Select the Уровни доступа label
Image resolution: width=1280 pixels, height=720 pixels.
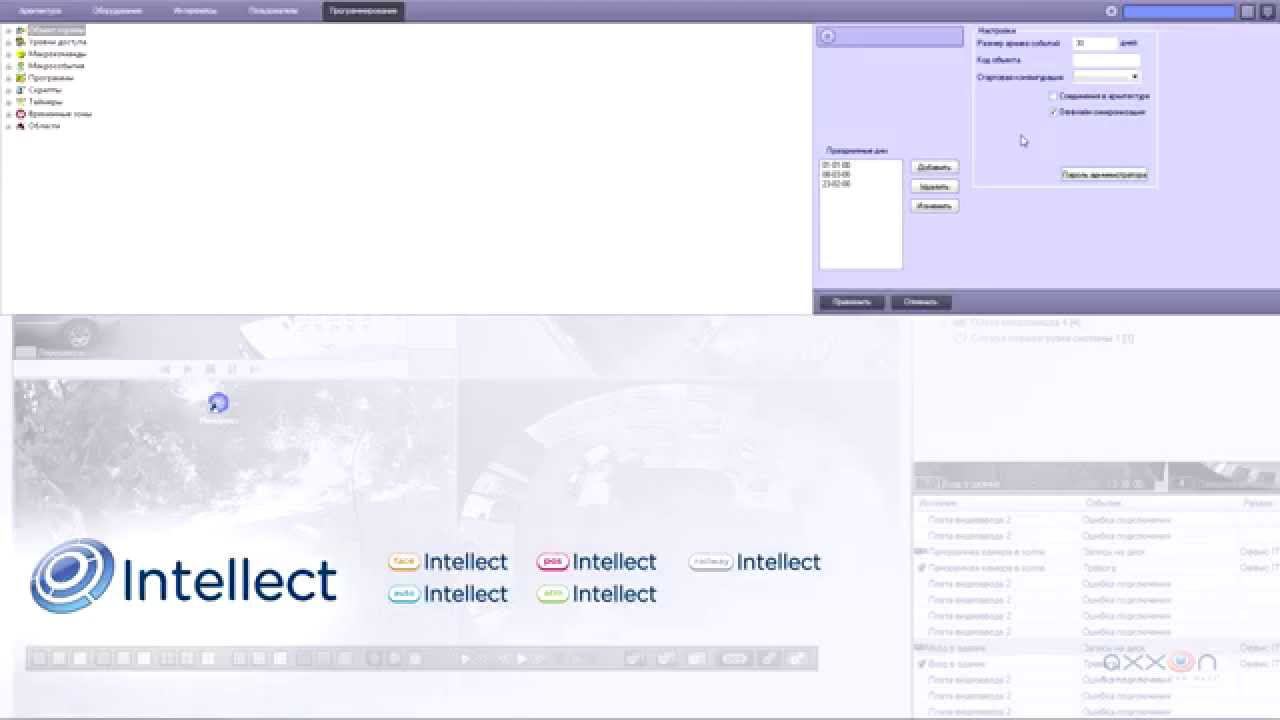57,42
